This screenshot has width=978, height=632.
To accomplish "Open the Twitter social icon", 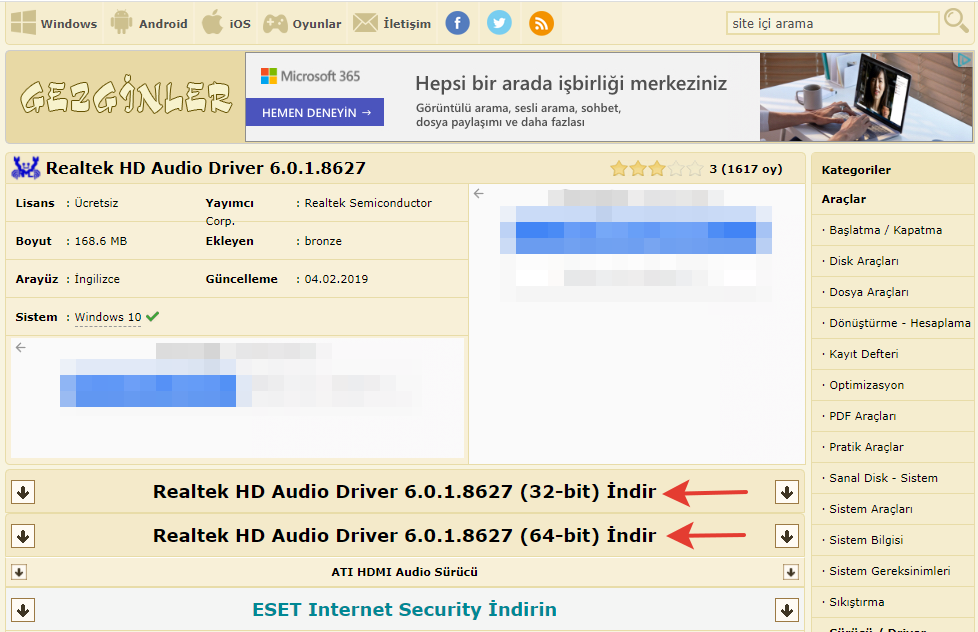I will point(499,23).
